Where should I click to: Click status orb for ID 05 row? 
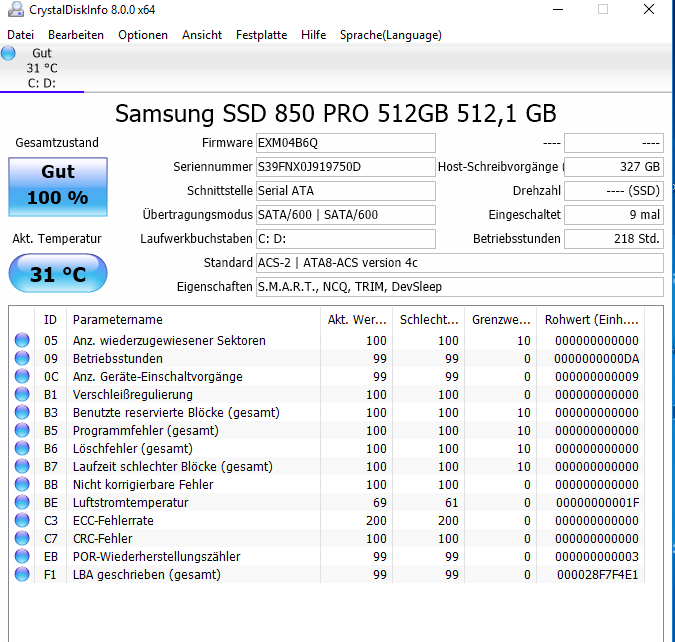pos(22,340)
